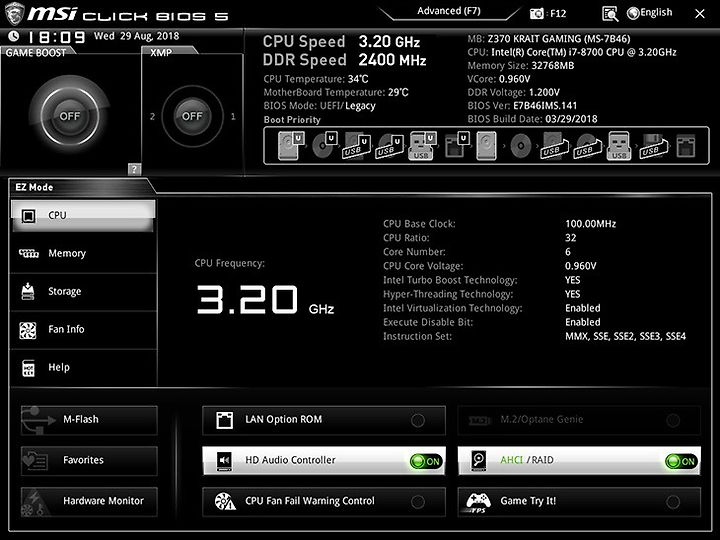Click the Fan Info fan icon
This screenshot has height=540, width=720.
point(28,330)
